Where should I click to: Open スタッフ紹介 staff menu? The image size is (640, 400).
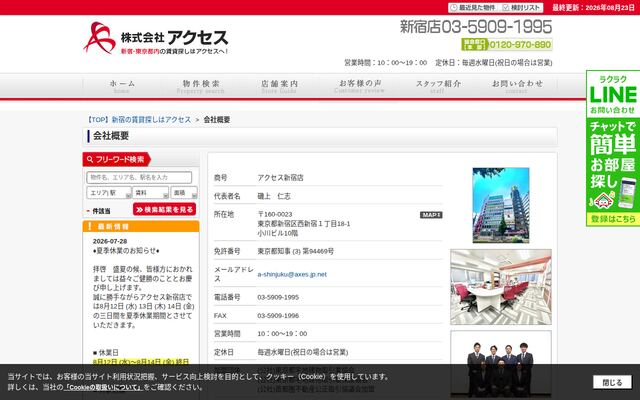point(438,86)
